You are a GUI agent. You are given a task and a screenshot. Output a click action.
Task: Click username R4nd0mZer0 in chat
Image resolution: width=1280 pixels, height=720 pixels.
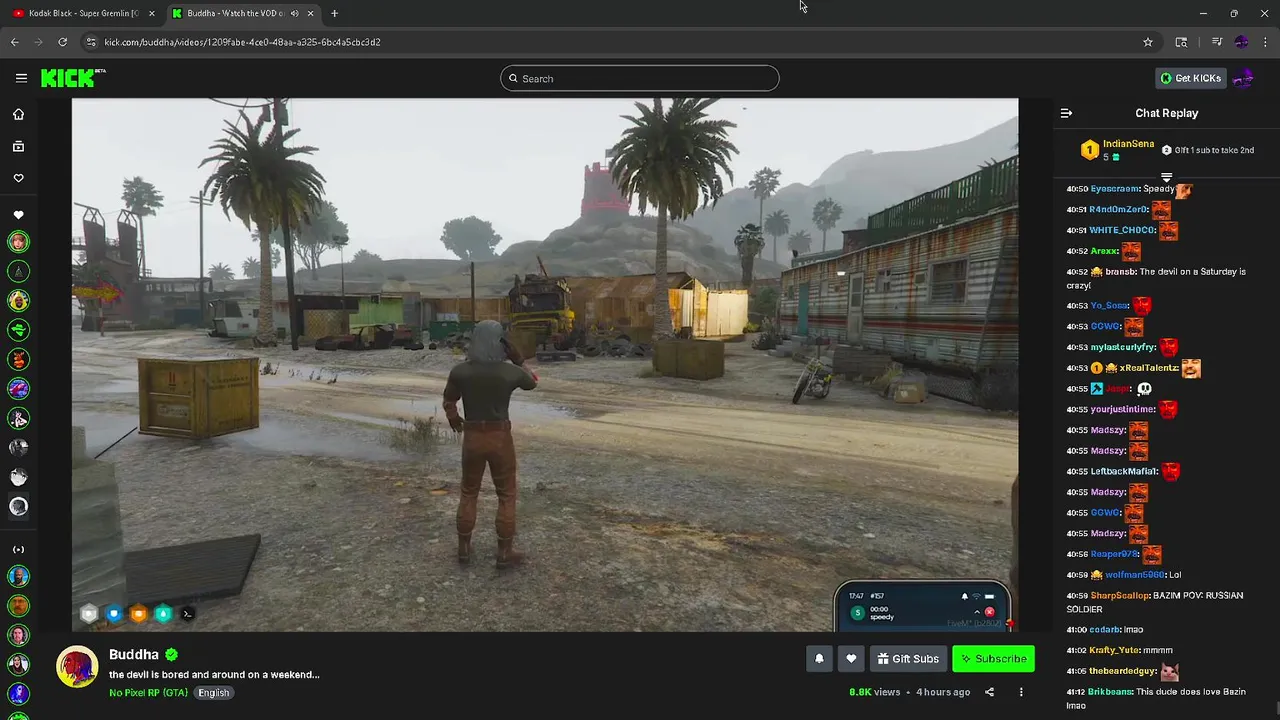pos(1118,209)
